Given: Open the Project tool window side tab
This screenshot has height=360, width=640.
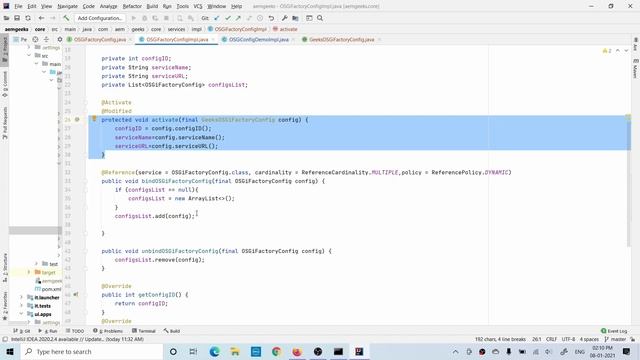Looking at the screenshot, I should tap(5, 49).
